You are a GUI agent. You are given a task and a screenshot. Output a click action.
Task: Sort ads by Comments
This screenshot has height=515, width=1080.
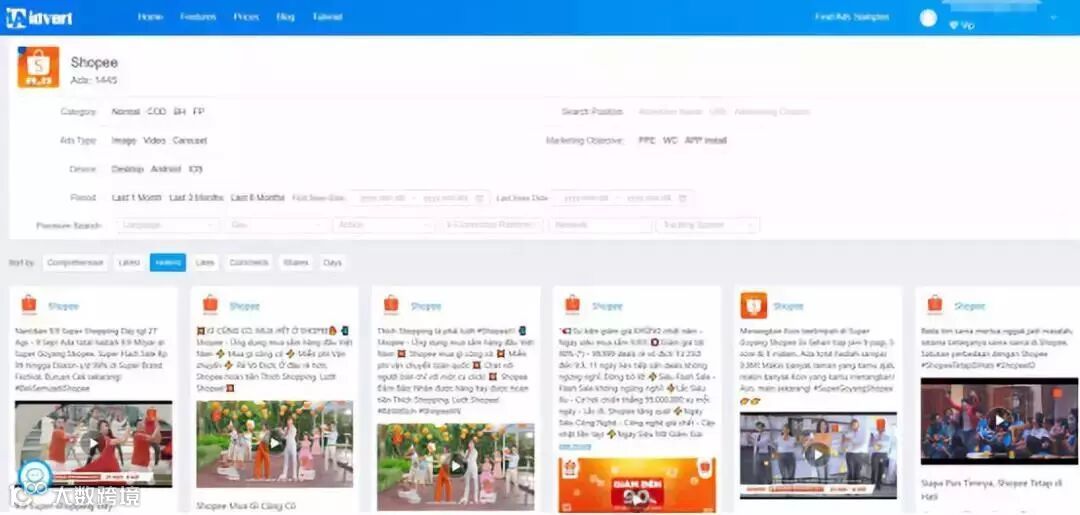pos(249,262)
